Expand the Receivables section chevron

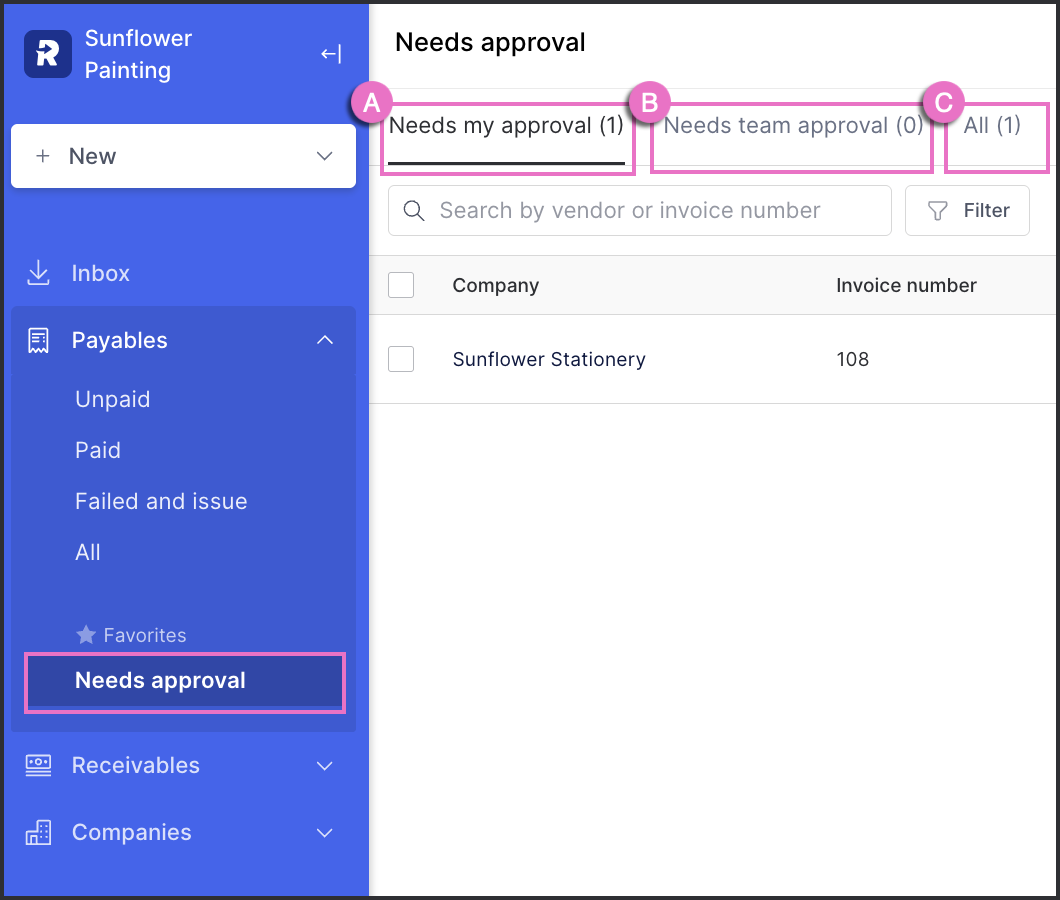[325, 766]
